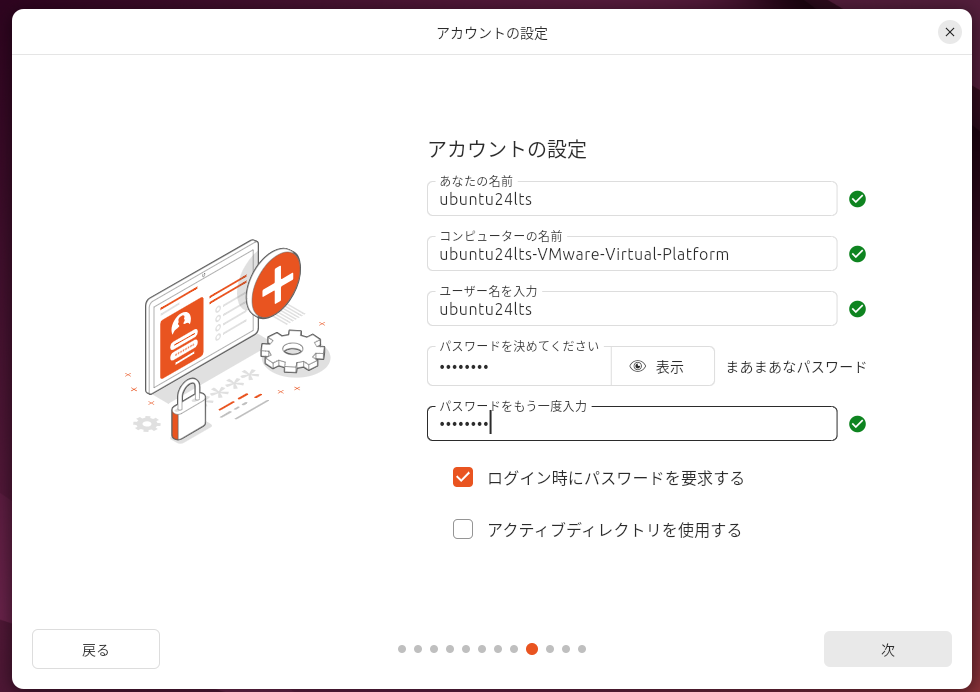Click green checkmark beside ユーザー名 field
The width and height of the screenshot is (980, 692).
click(x=857, y=309)
